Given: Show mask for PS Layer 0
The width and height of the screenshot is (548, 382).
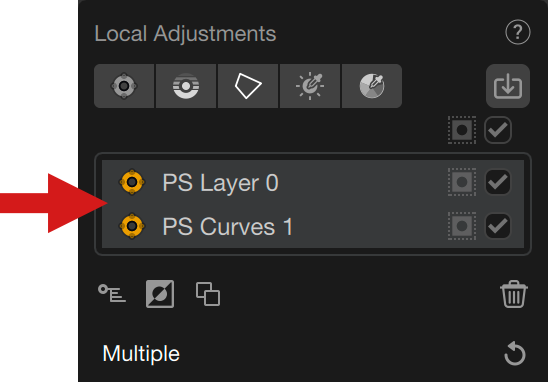Looking at the screenshot, I should point(462,182).
